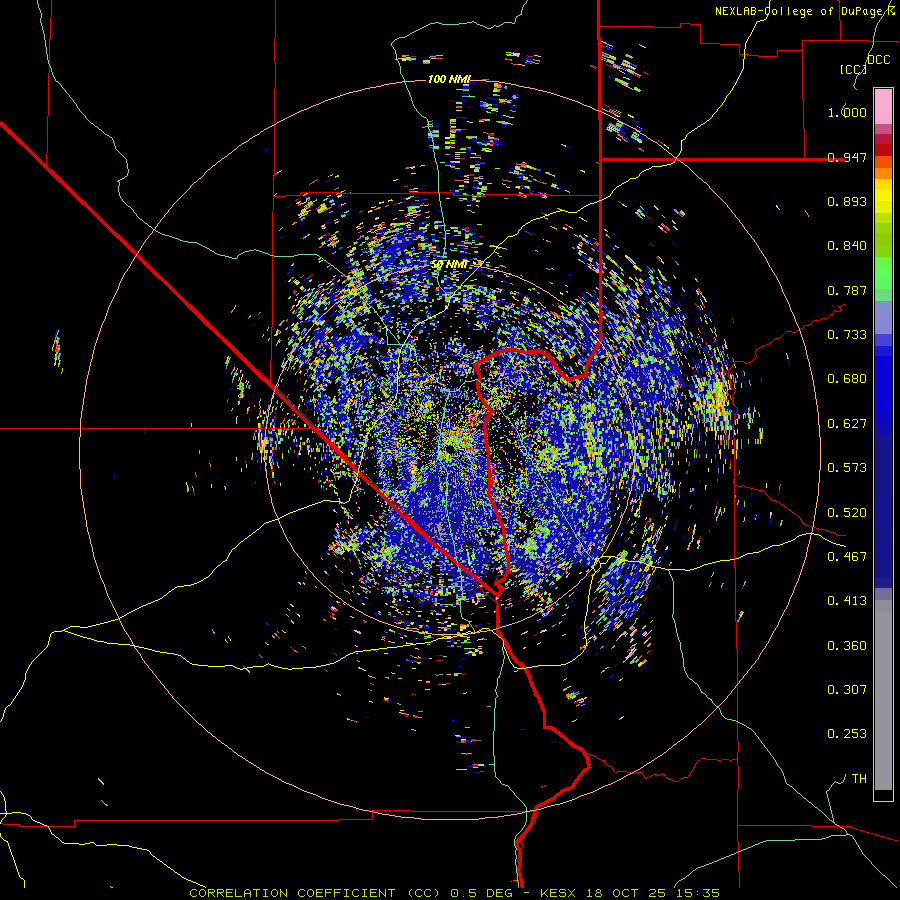Select the 0.307 scale value

pos(847,690)
